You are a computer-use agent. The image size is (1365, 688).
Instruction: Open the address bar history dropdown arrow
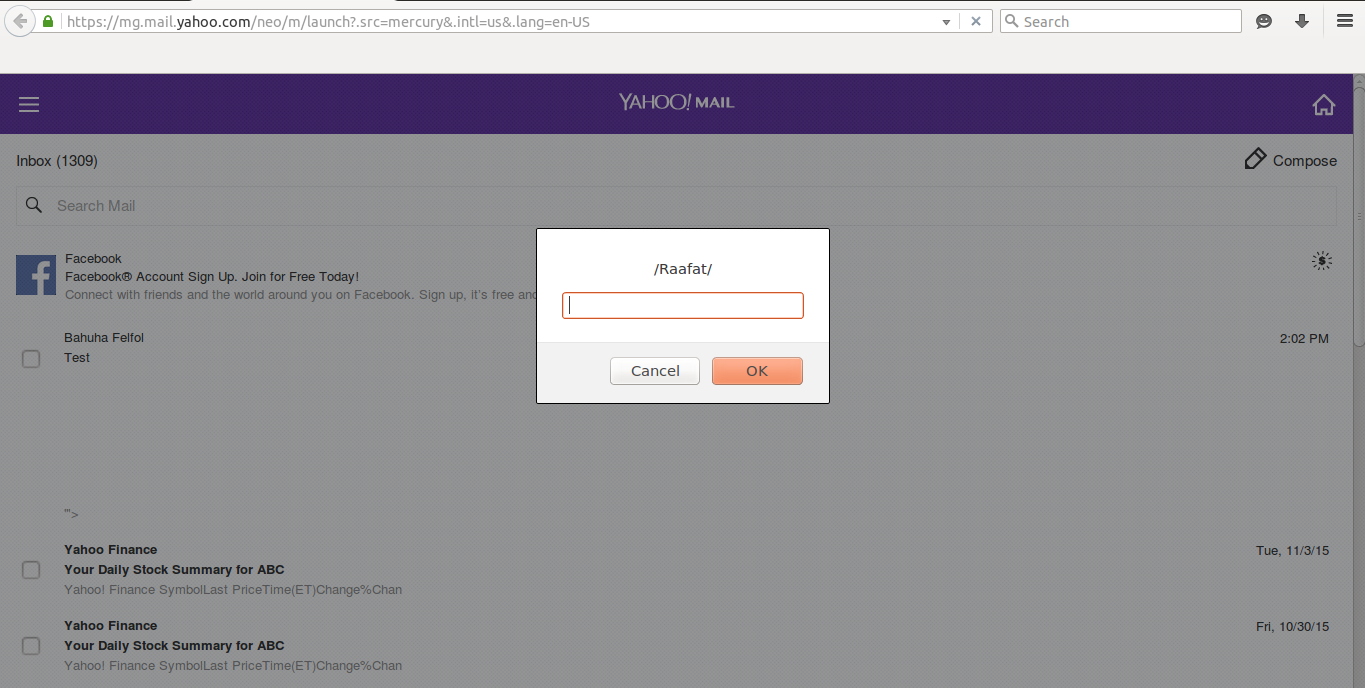[x=946, y=22]
